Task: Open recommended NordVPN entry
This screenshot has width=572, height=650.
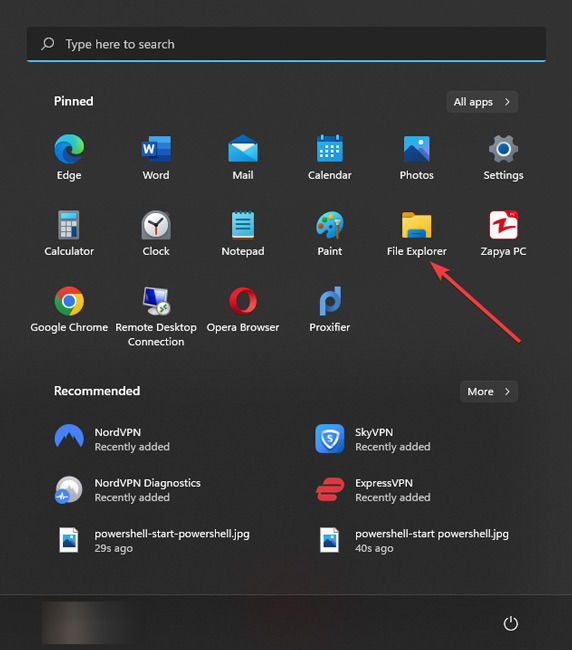Action: tap(112, 439)
